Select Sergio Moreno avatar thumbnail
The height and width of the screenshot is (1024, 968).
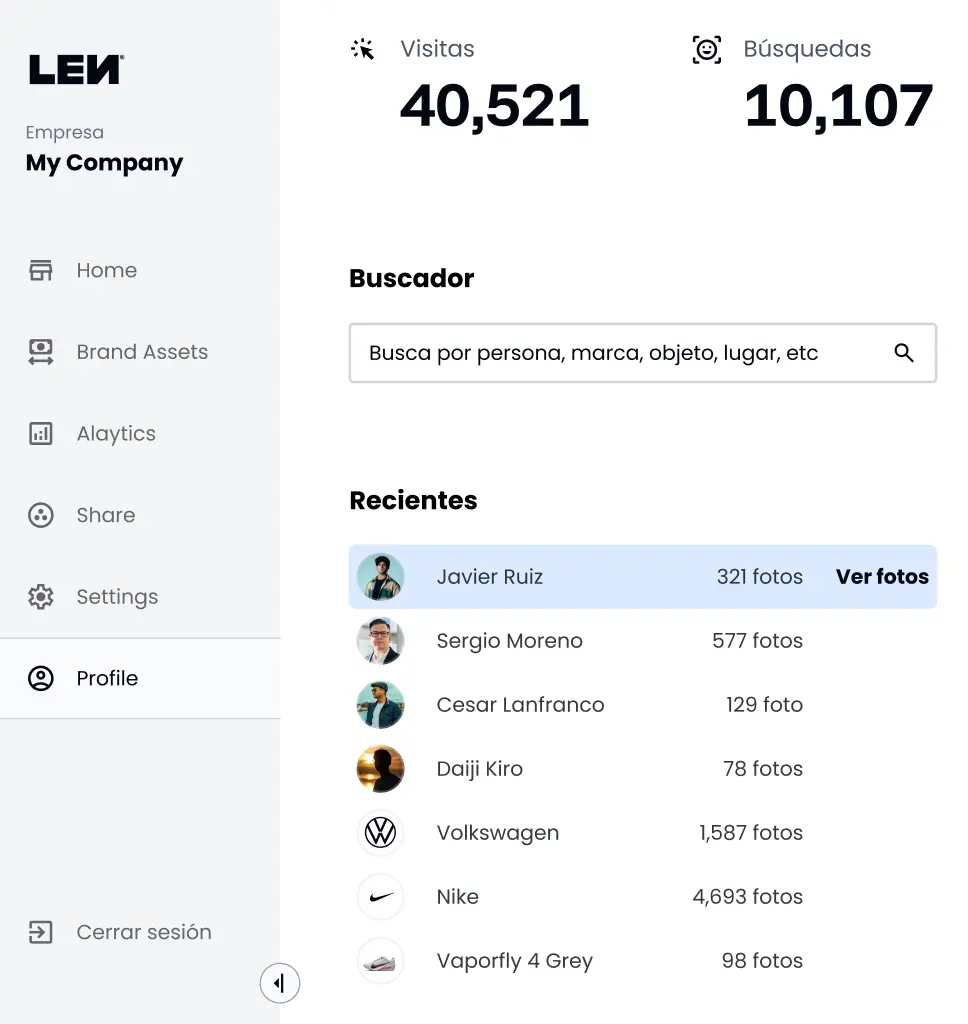381,641
